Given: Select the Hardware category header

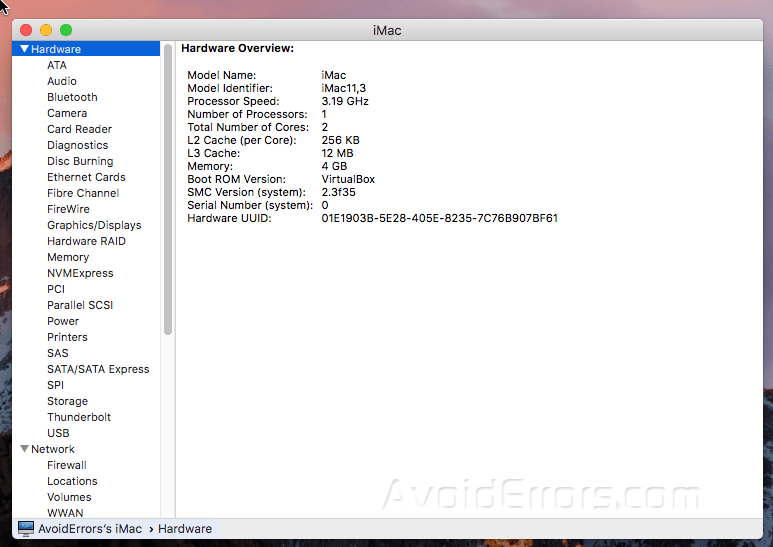Looking at the screenshot, I should coord(86,49).
